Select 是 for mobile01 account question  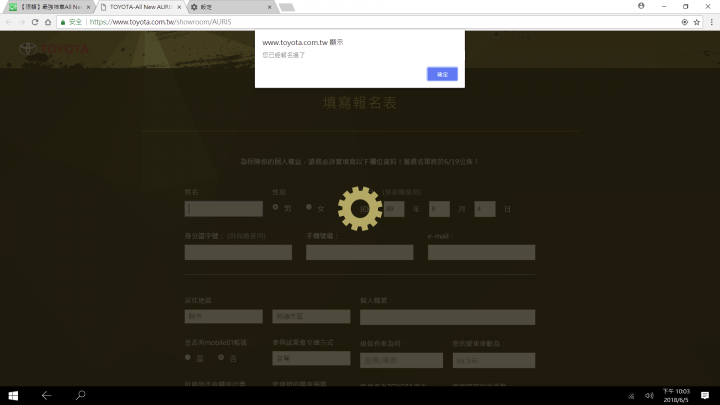point(188,357)
